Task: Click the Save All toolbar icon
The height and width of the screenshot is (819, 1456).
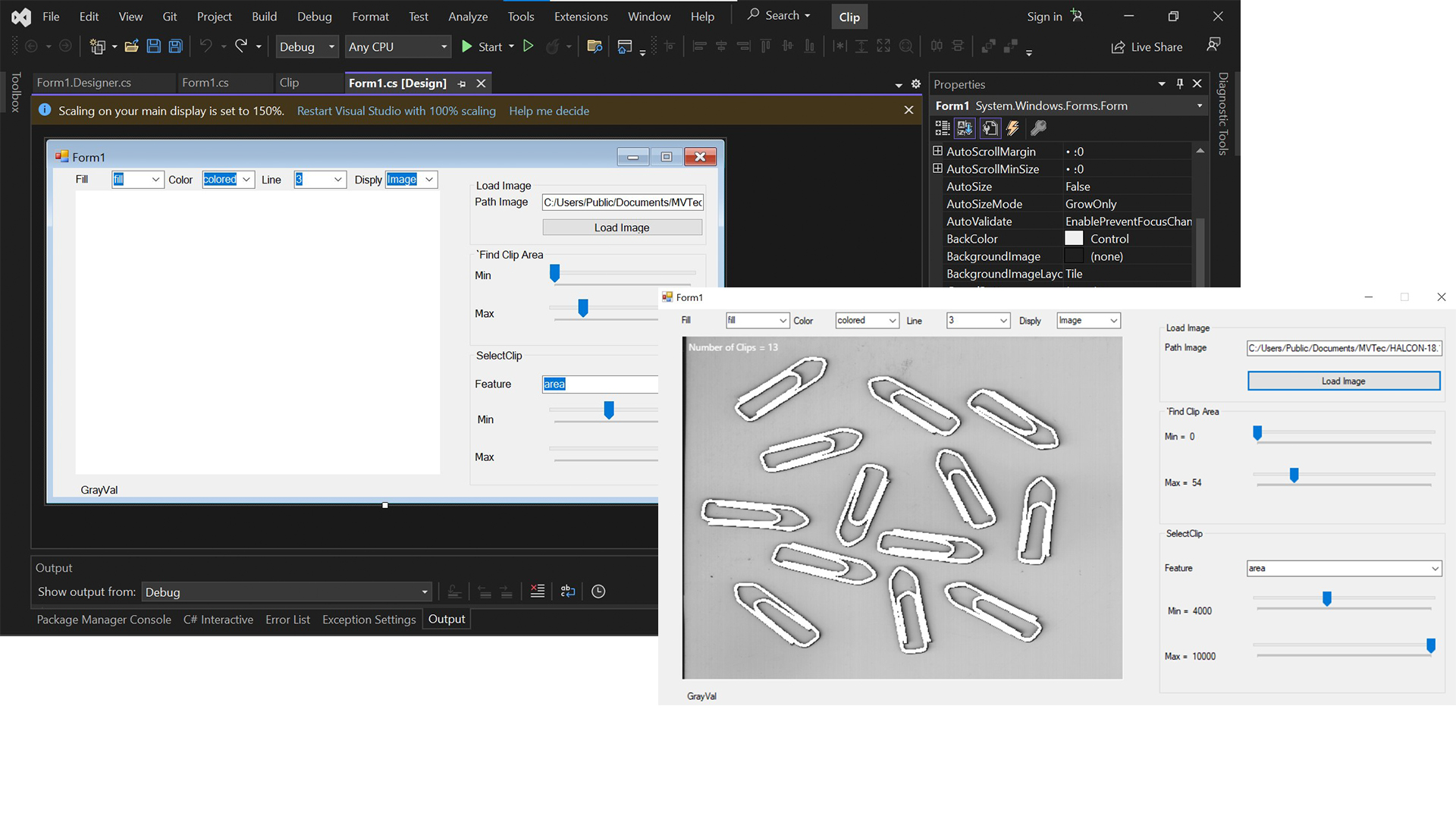Action: pos(175,46)
